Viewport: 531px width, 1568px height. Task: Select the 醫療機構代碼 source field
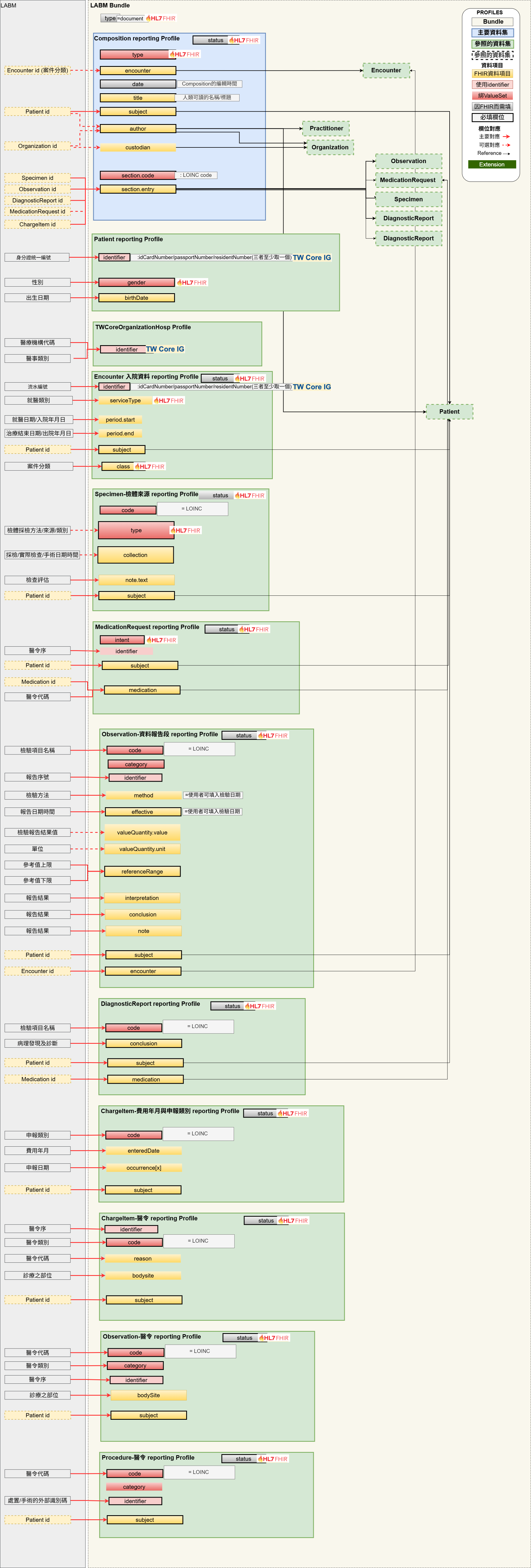38,343
